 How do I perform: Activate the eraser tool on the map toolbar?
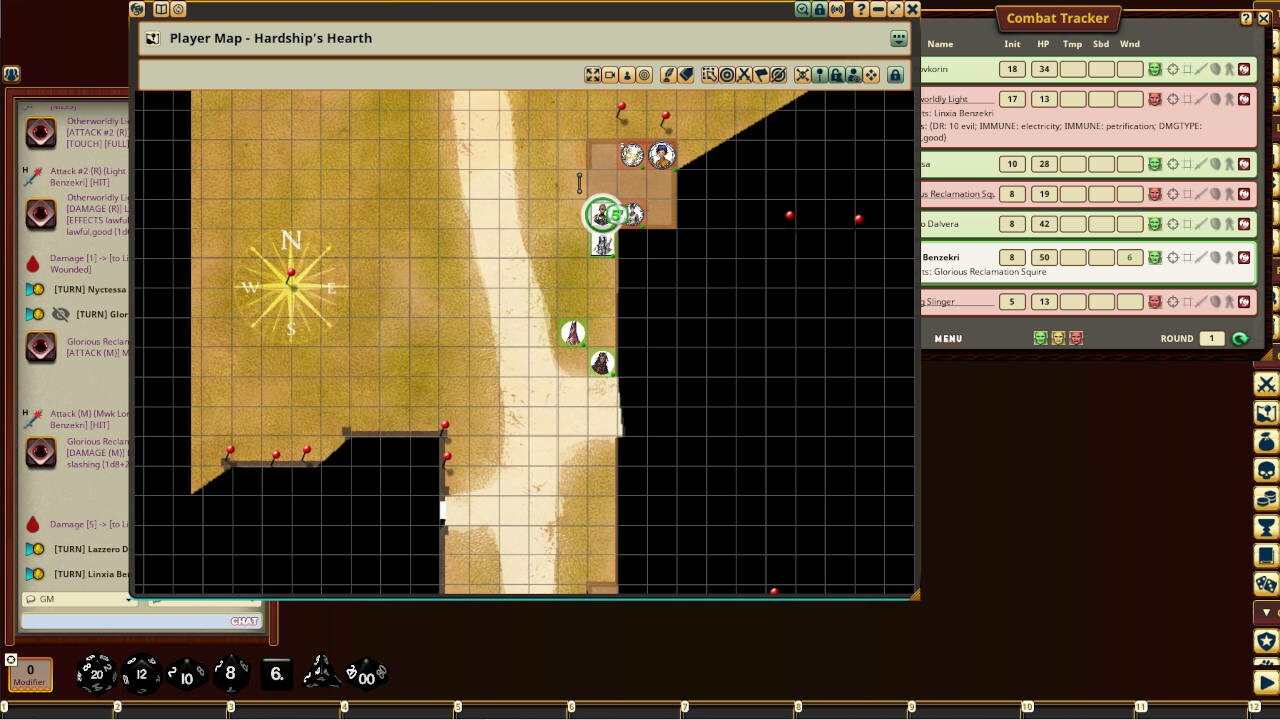(686, 75)
